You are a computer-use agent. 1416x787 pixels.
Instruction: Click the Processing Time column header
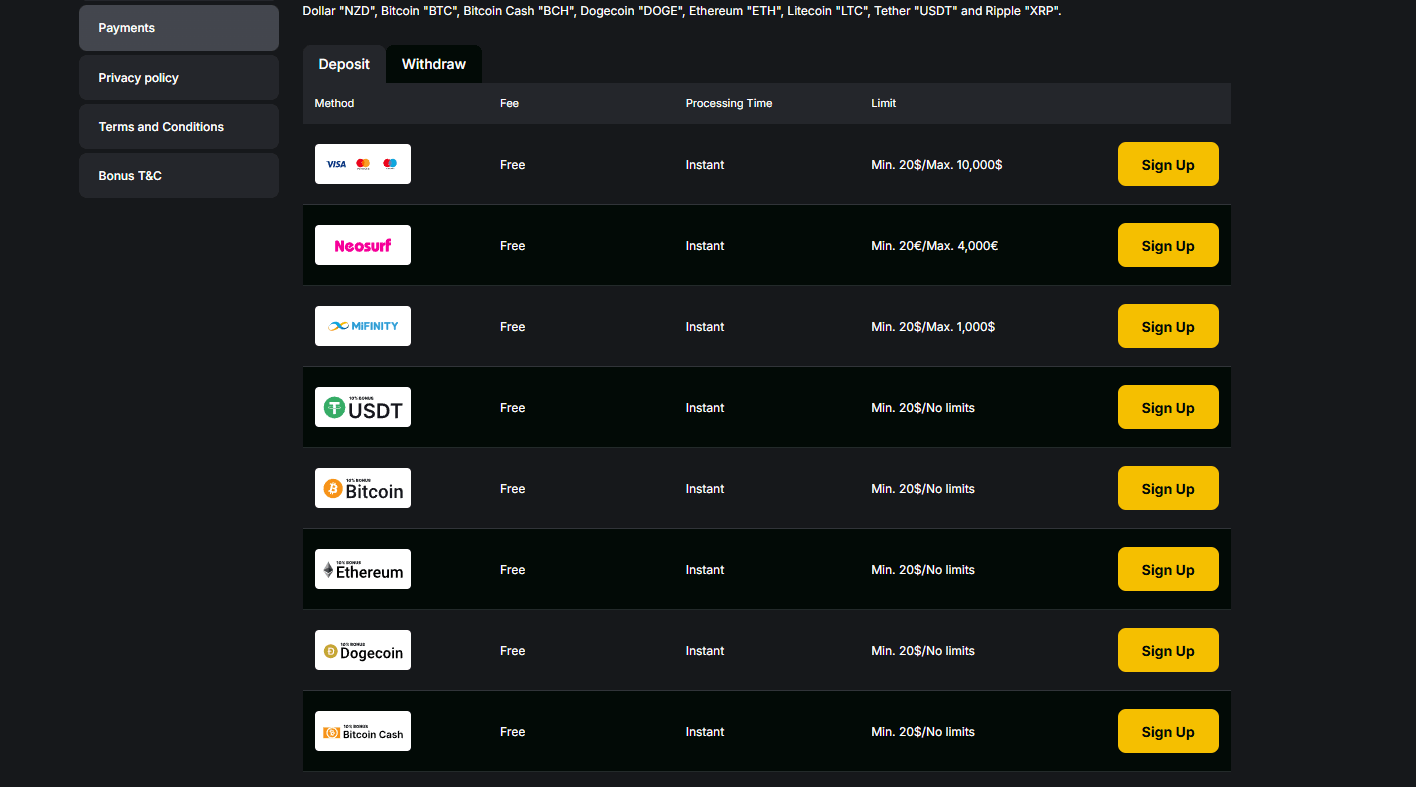[x=729, y=103]
